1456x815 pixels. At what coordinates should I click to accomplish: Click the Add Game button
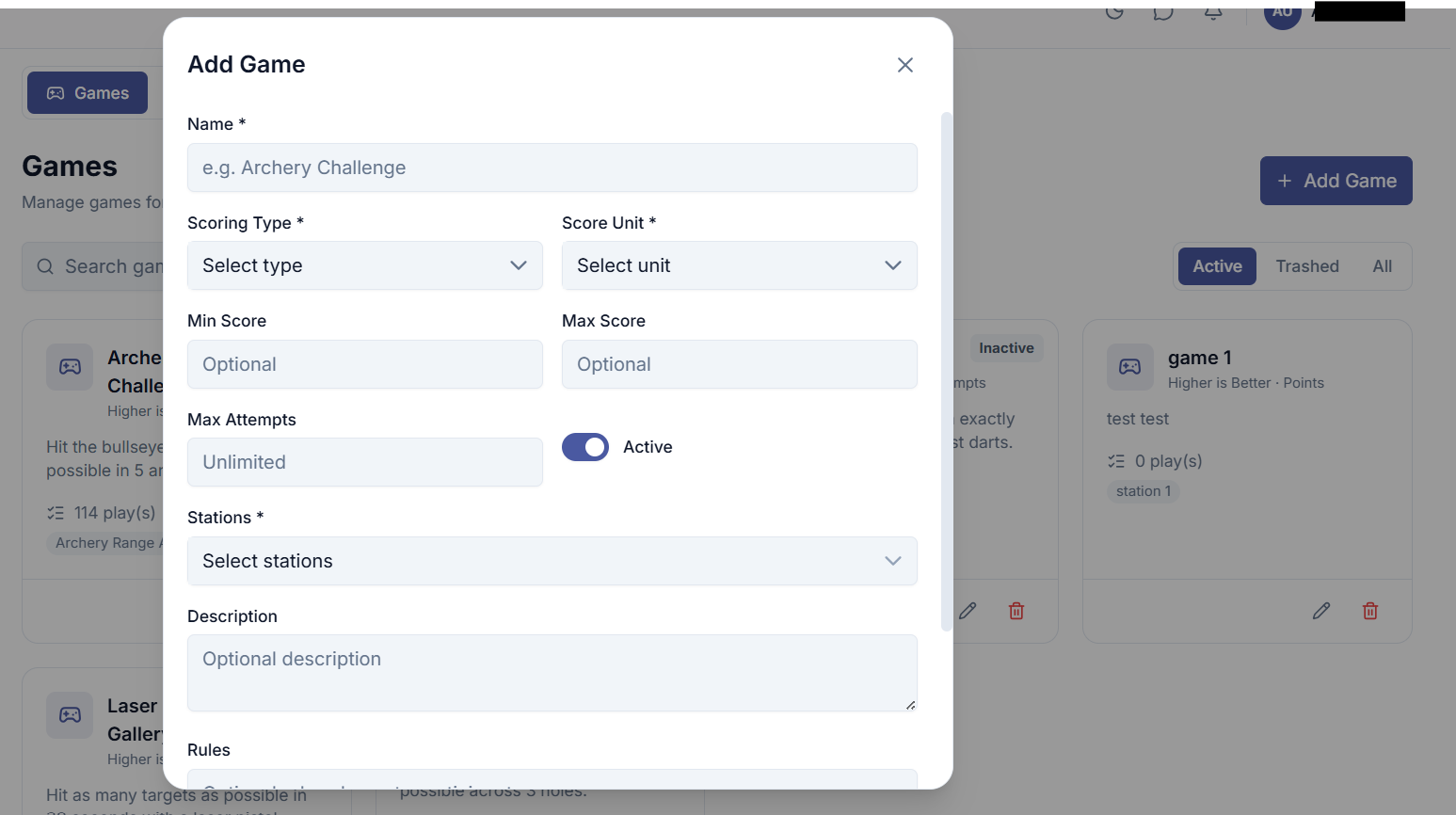[1336, 181]
